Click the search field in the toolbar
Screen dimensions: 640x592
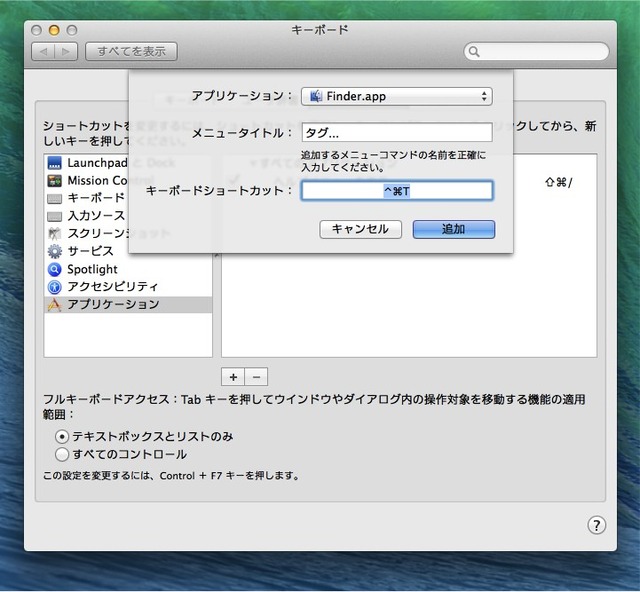click(x=536, y=52)
